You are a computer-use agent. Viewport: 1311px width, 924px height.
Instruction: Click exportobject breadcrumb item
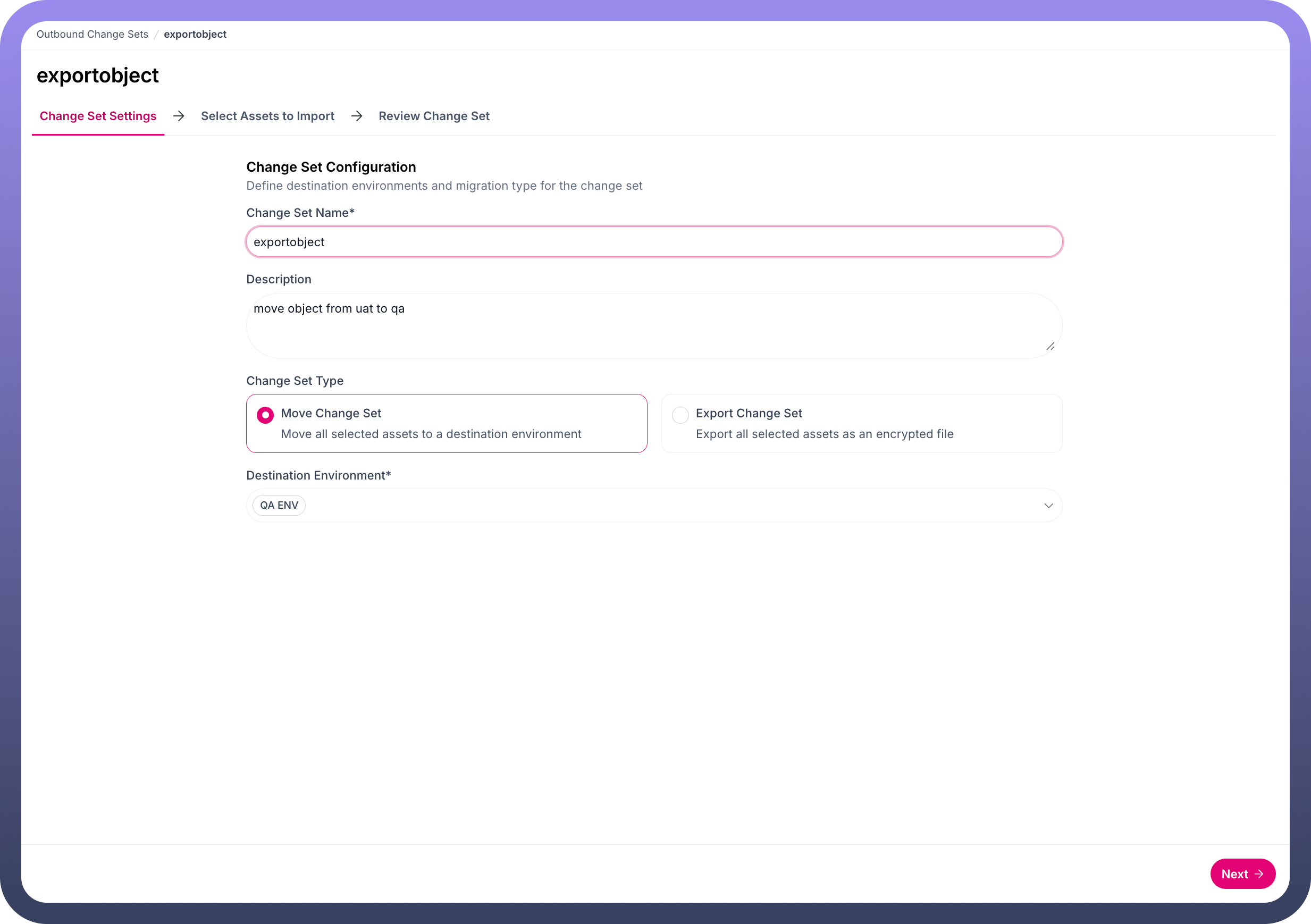click(x=195, y=34)
